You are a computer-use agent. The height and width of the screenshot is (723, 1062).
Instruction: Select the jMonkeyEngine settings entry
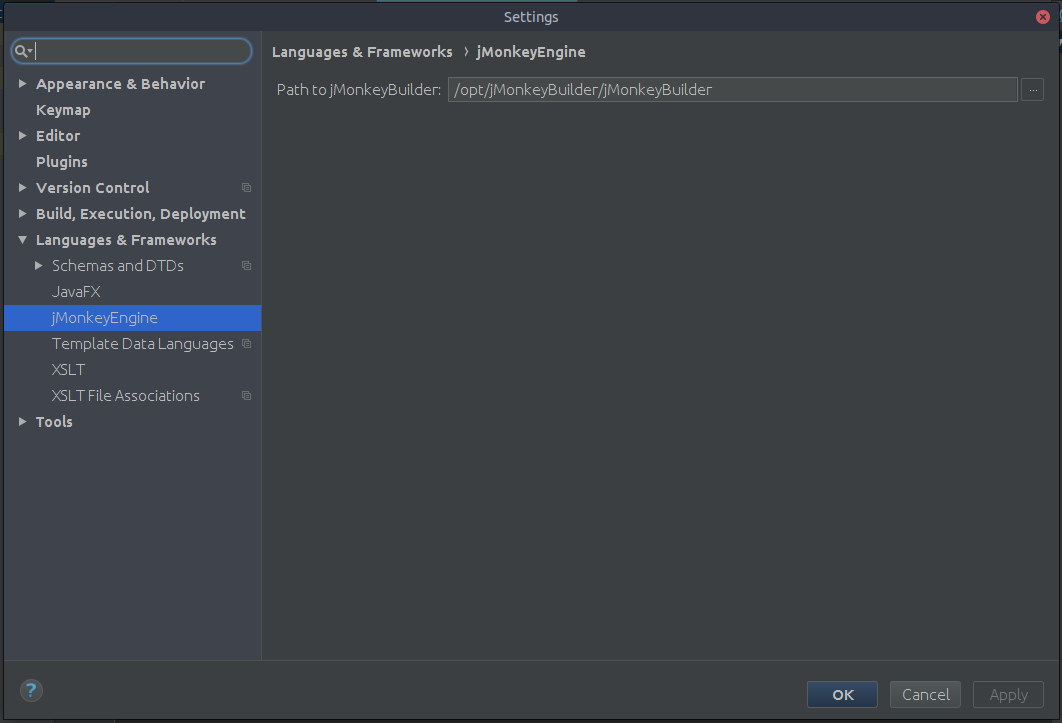coord(133,318)
